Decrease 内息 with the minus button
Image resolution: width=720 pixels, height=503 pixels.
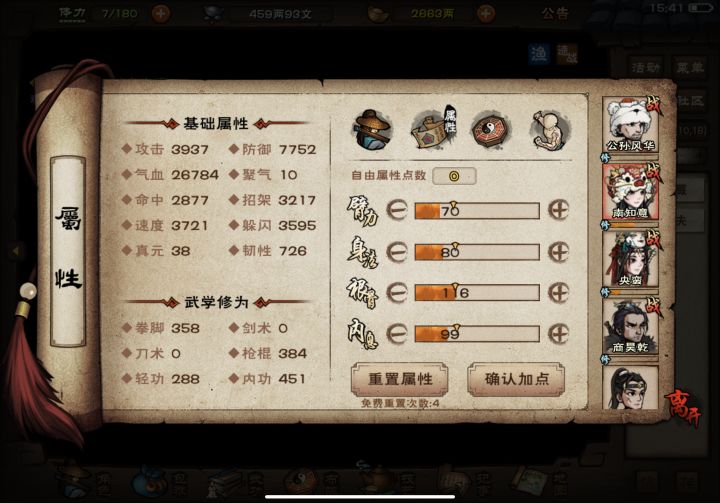click(397, 333)
